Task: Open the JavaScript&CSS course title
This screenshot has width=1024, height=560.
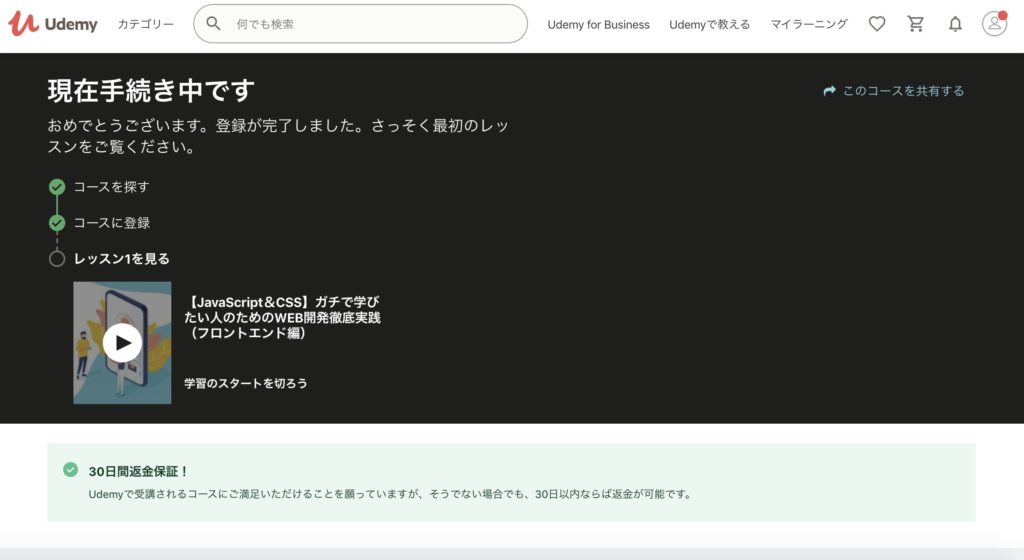Action: pos(282,317)
